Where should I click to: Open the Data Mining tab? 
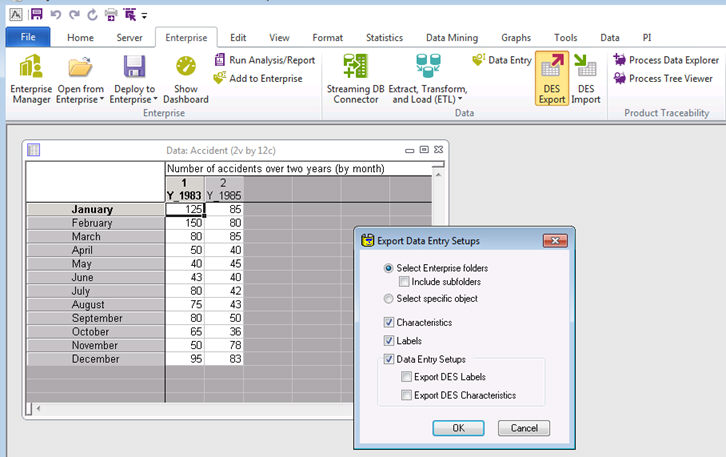pyautogui.click(x=452, y=38)
